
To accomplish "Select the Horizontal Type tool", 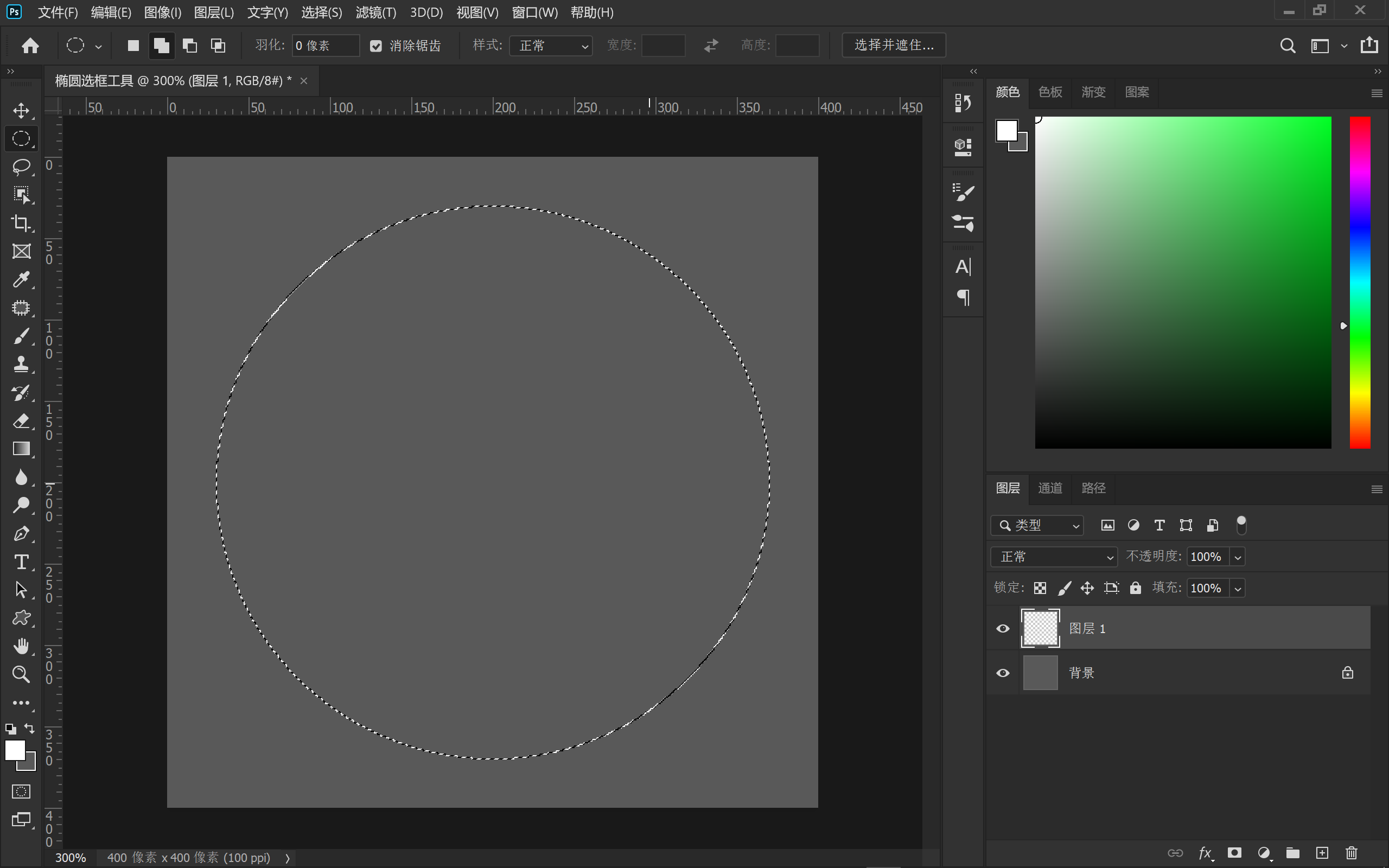I will pyautogui.click(x=21, y=561).
